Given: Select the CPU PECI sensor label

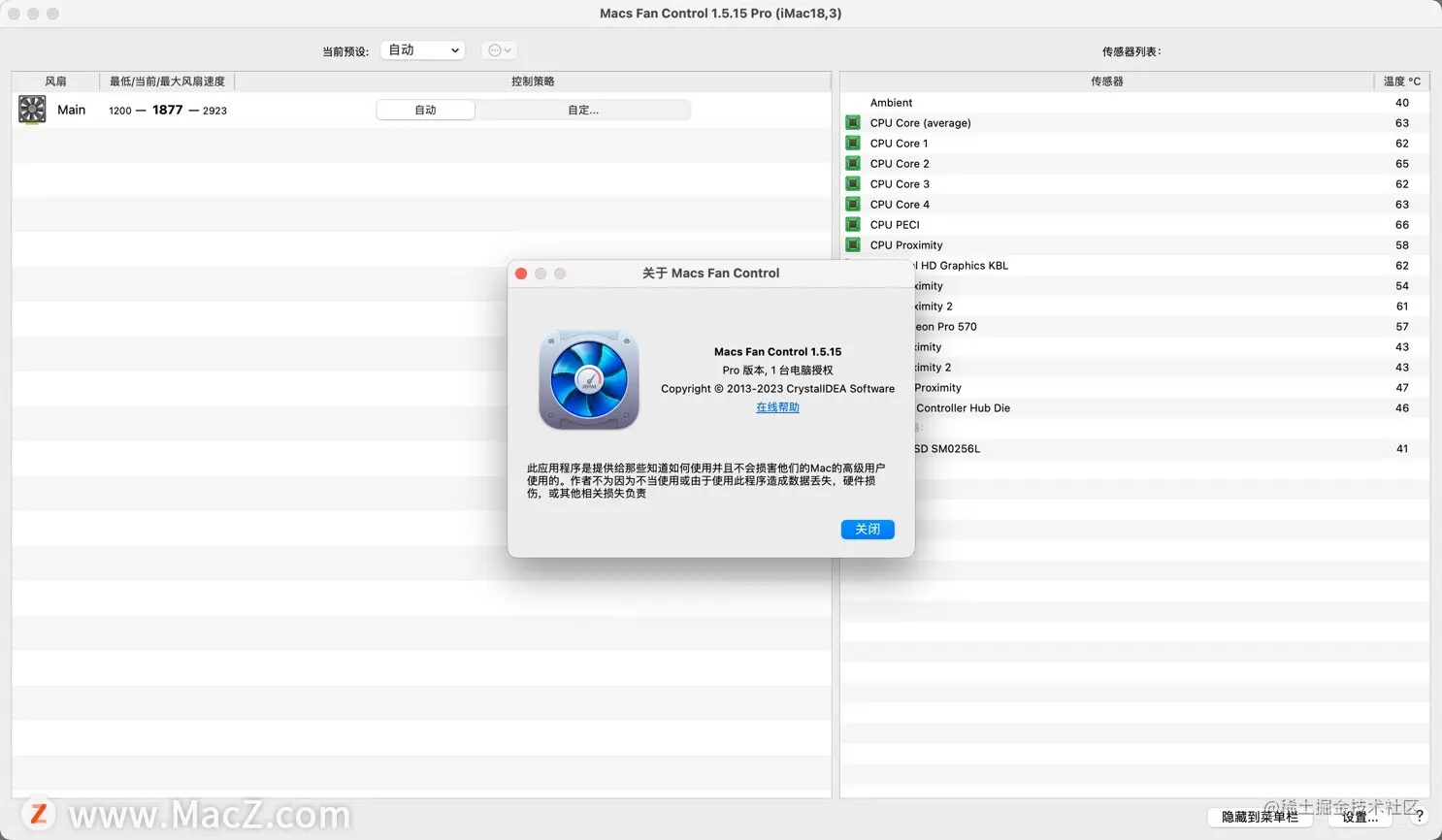Looking at the screenshot, I should (895, 225).
